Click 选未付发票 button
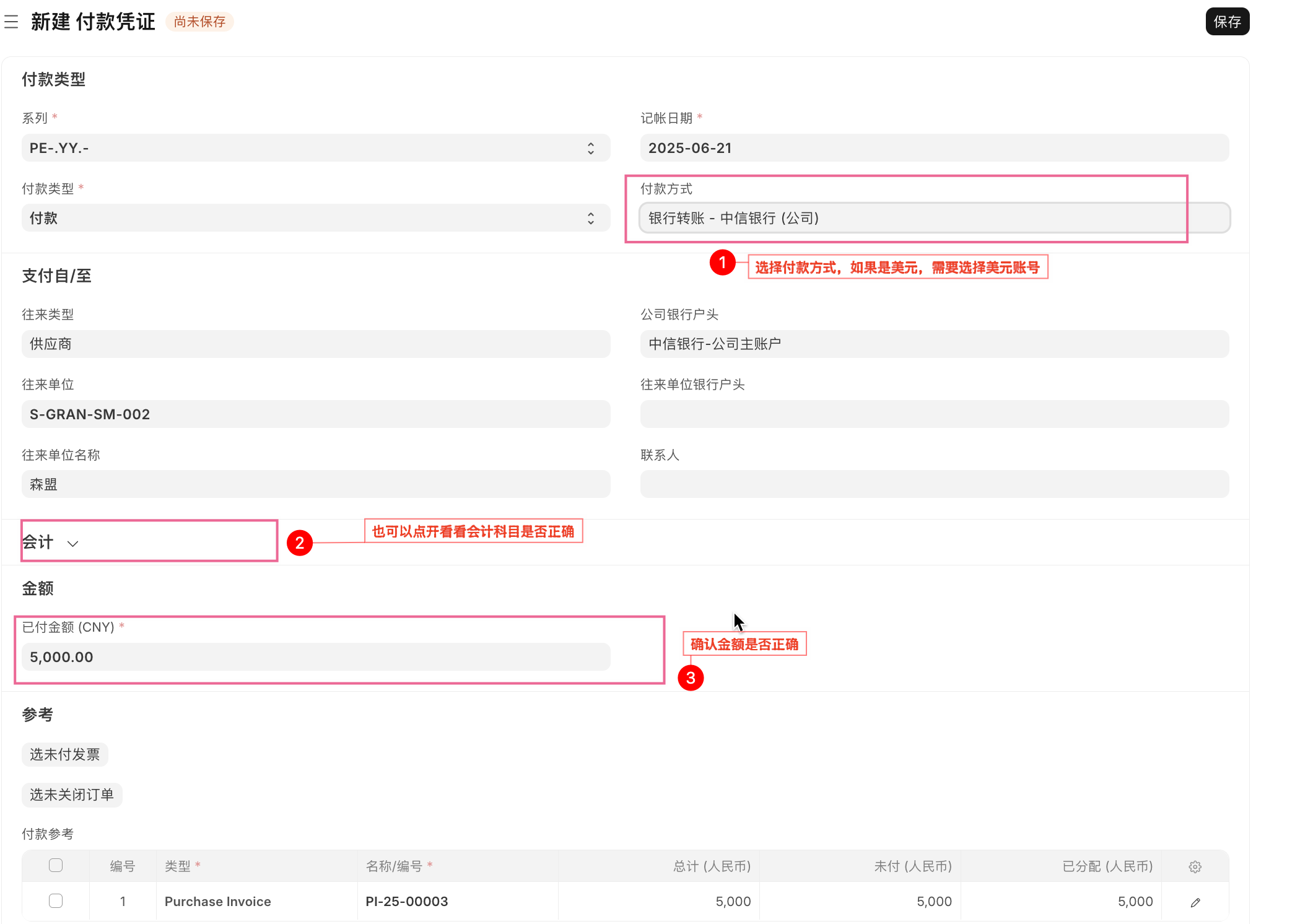This screenshot has width=1313, height=924. click(64, 754)
